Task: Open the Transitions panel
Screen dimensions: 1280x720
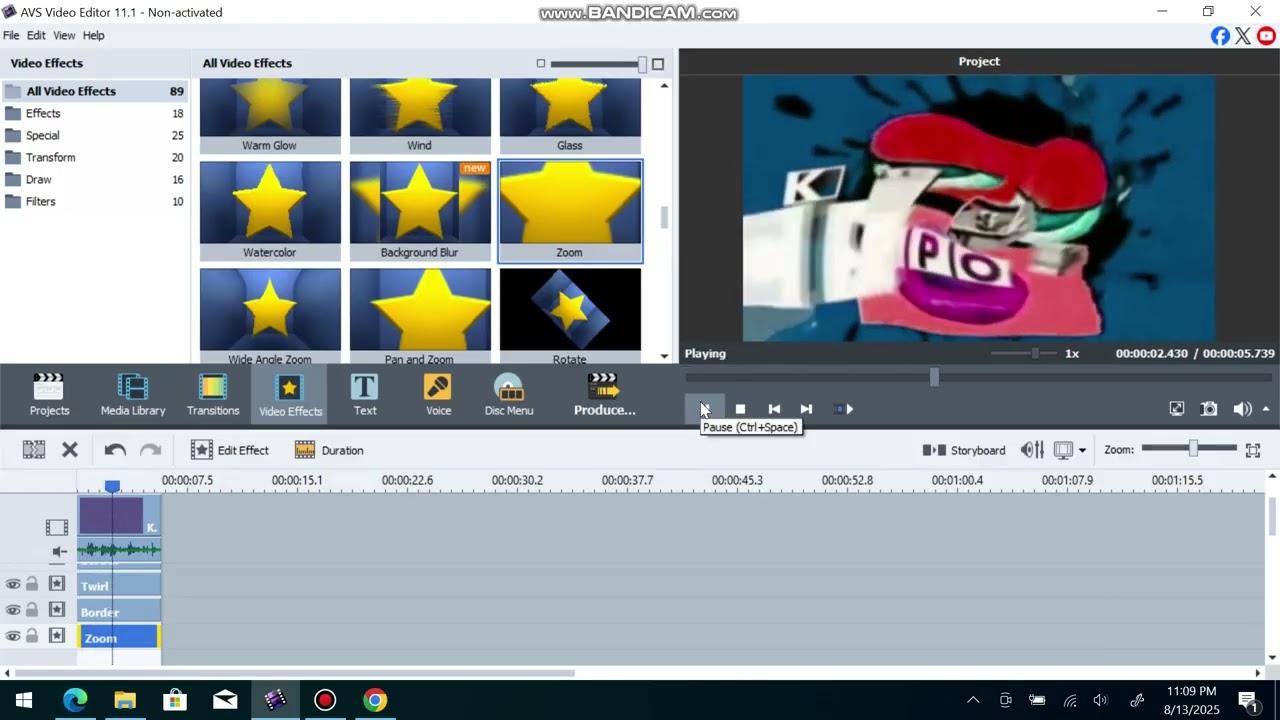Action: pyautogui.click(x=213, y=395)
